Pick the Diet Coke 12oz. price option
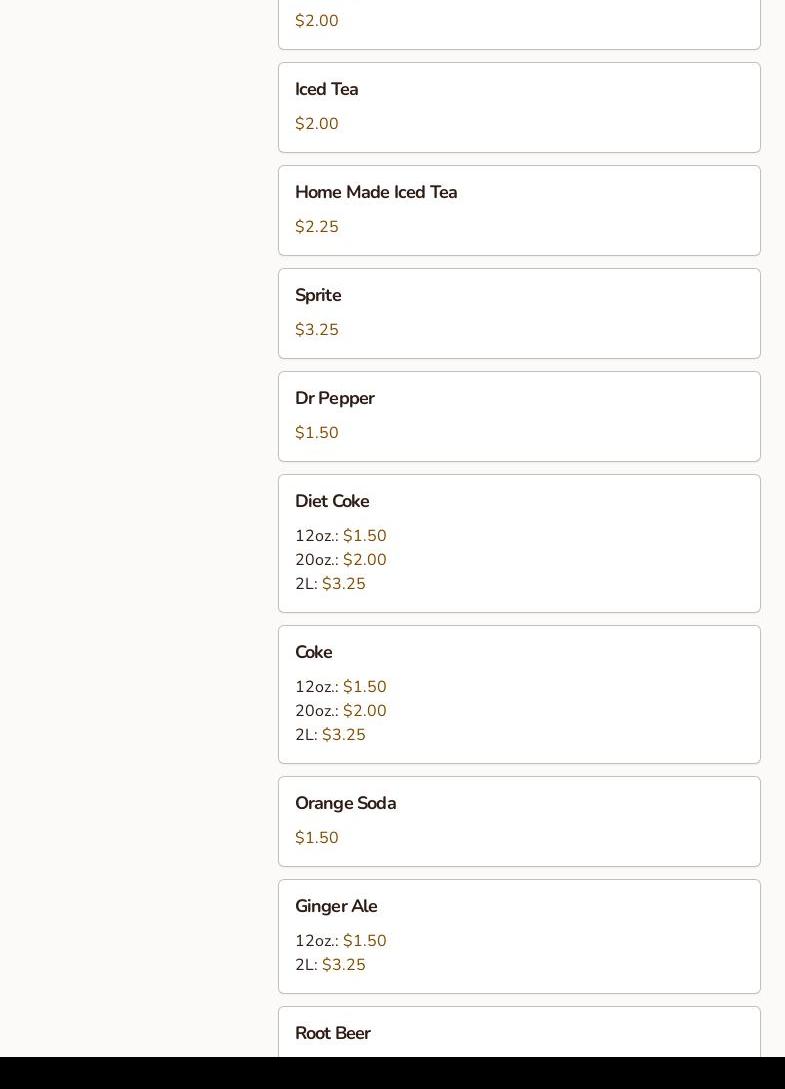The image size is (785, 1089). pos(340,535)
